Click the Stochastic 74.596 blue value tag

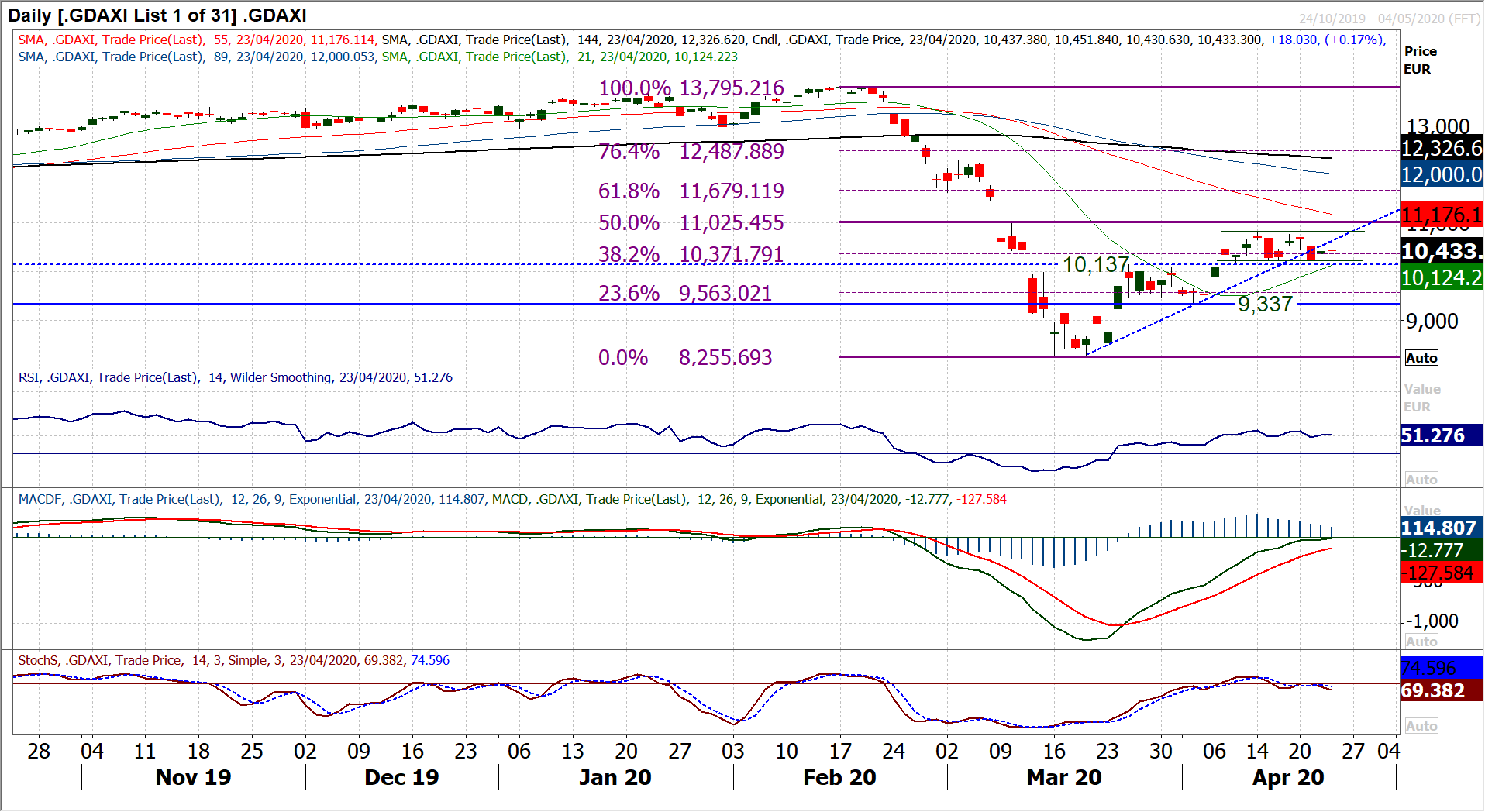point(1442,668)
